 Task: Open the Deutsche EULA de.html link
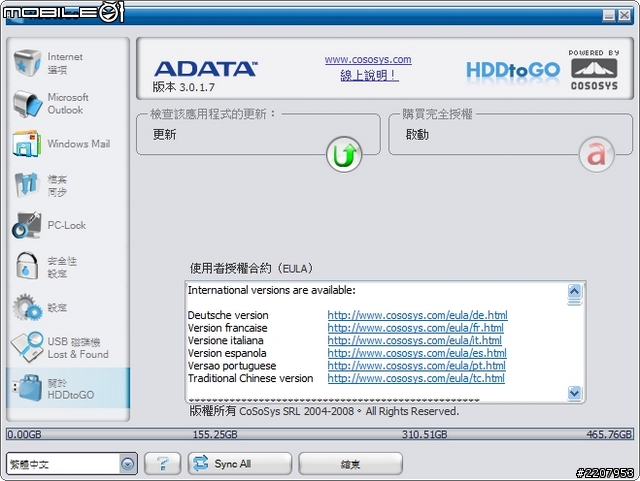click(x=417, y=315)
